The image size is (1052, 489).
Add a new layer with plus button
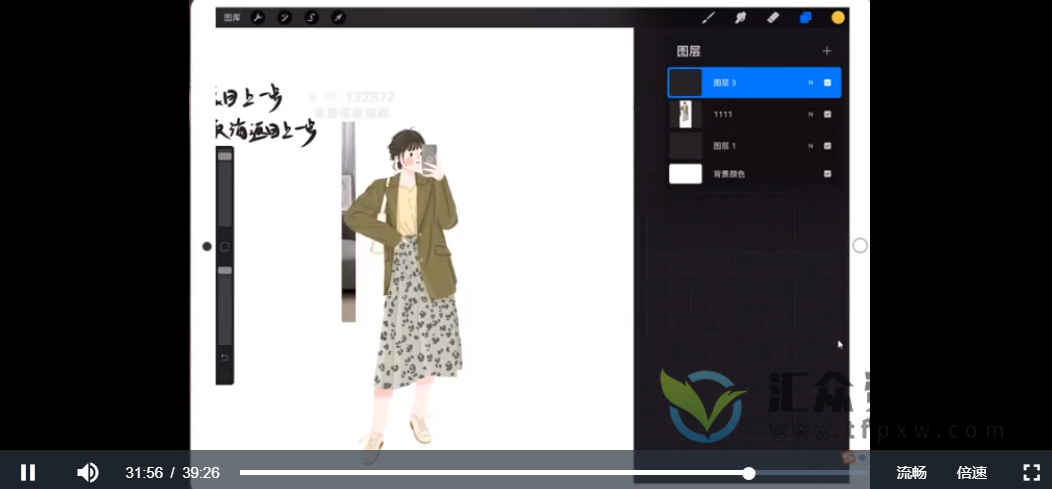click(826, 51)
